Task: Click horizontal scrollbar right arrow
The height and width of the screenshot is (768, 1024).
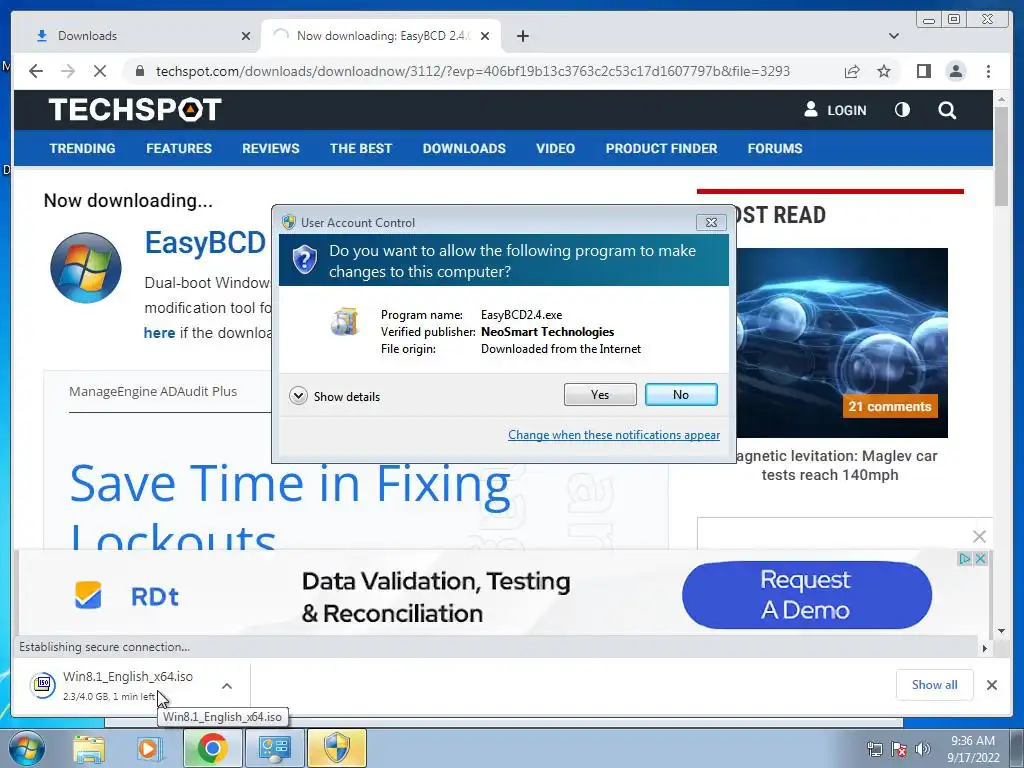Action: pos(985,648)
